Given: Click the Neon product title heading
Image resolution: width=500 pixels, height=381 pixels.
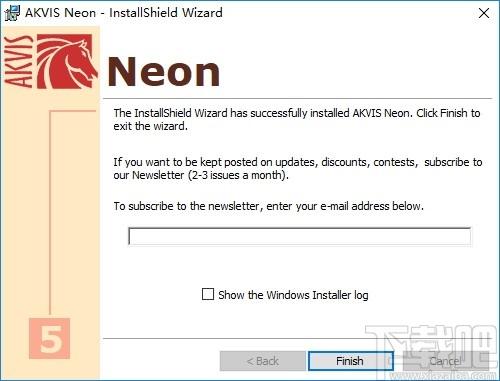Looking at the screenshot, I should [x=163, y=72].
